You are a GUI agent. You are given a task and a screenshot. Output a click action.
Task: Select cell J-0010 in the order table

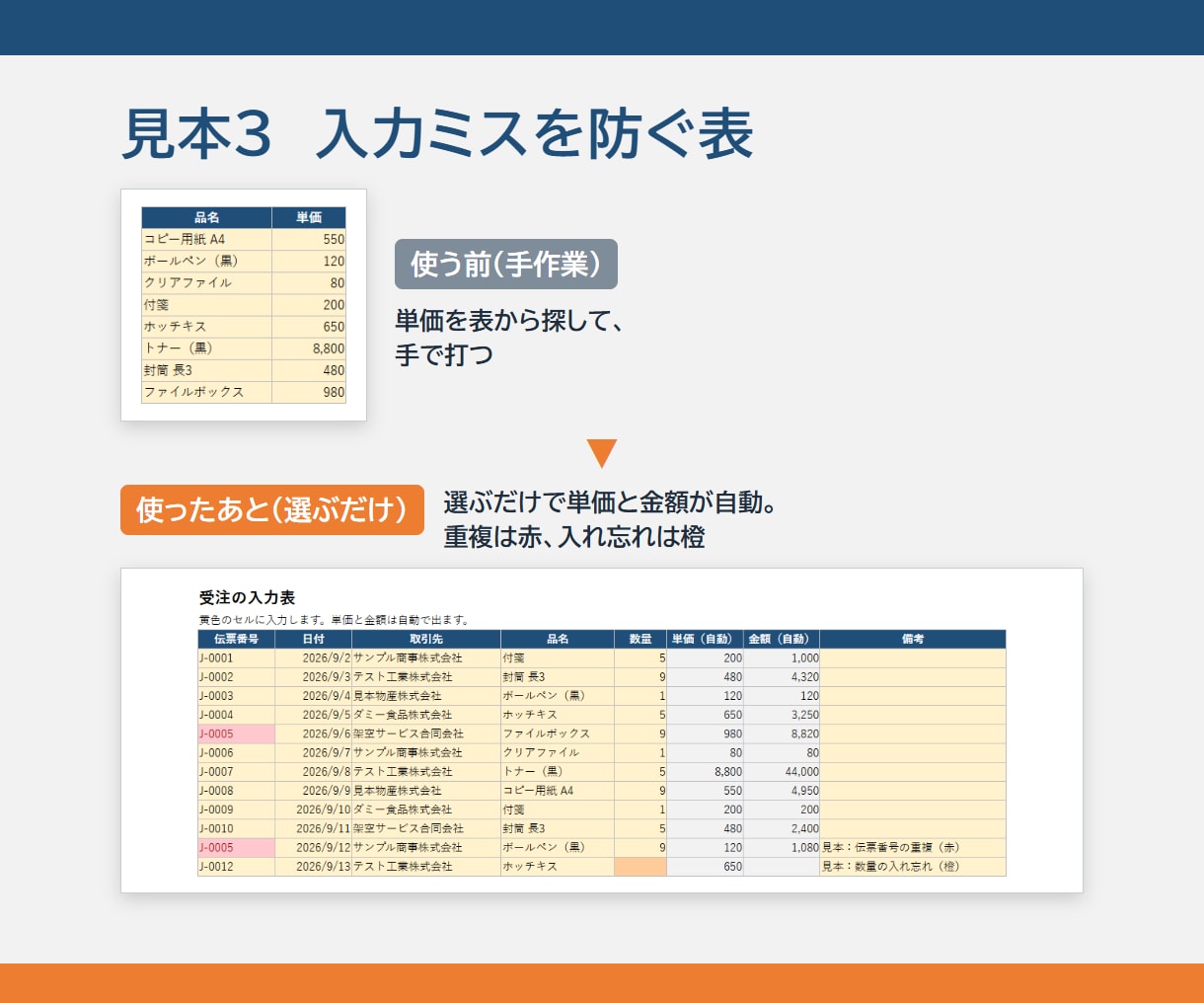[236, 828]
